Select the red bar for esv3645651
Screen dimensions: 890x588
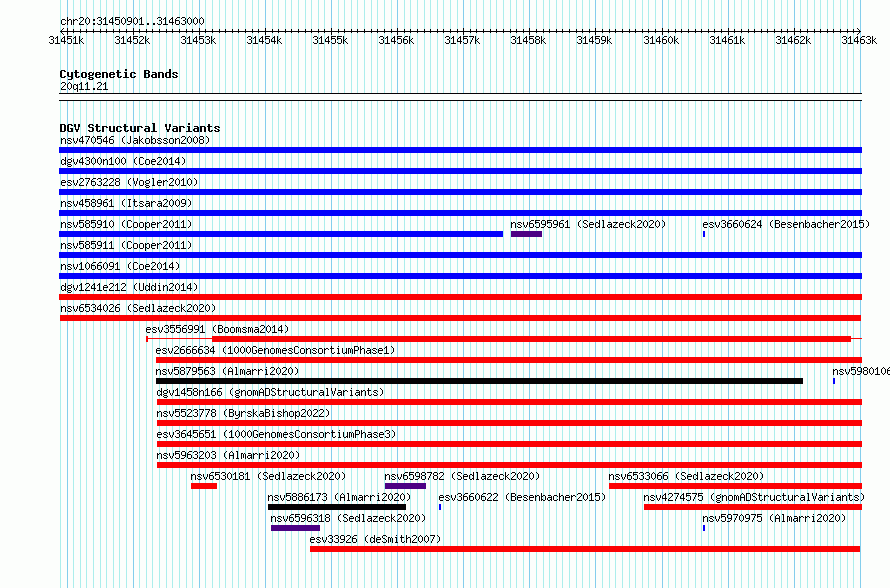coord(509,444)
